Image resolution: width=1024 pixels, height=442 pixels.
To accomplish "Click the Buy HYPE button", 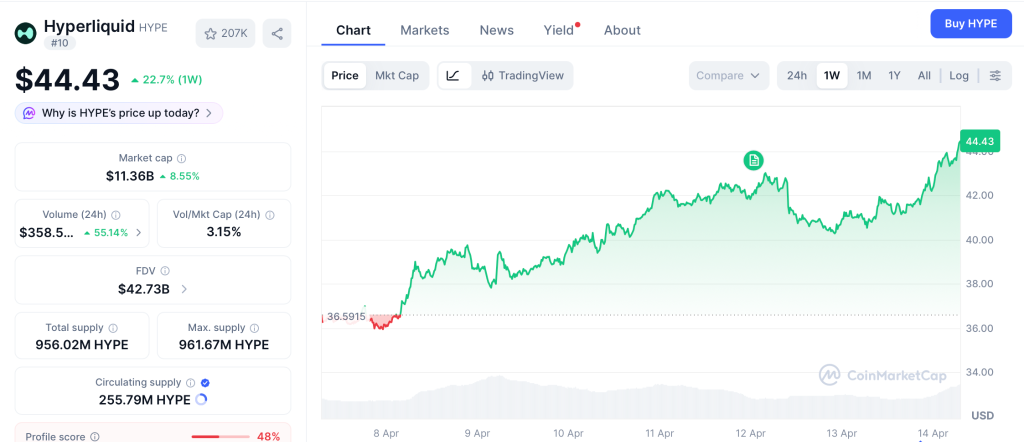I will (970, 24).
